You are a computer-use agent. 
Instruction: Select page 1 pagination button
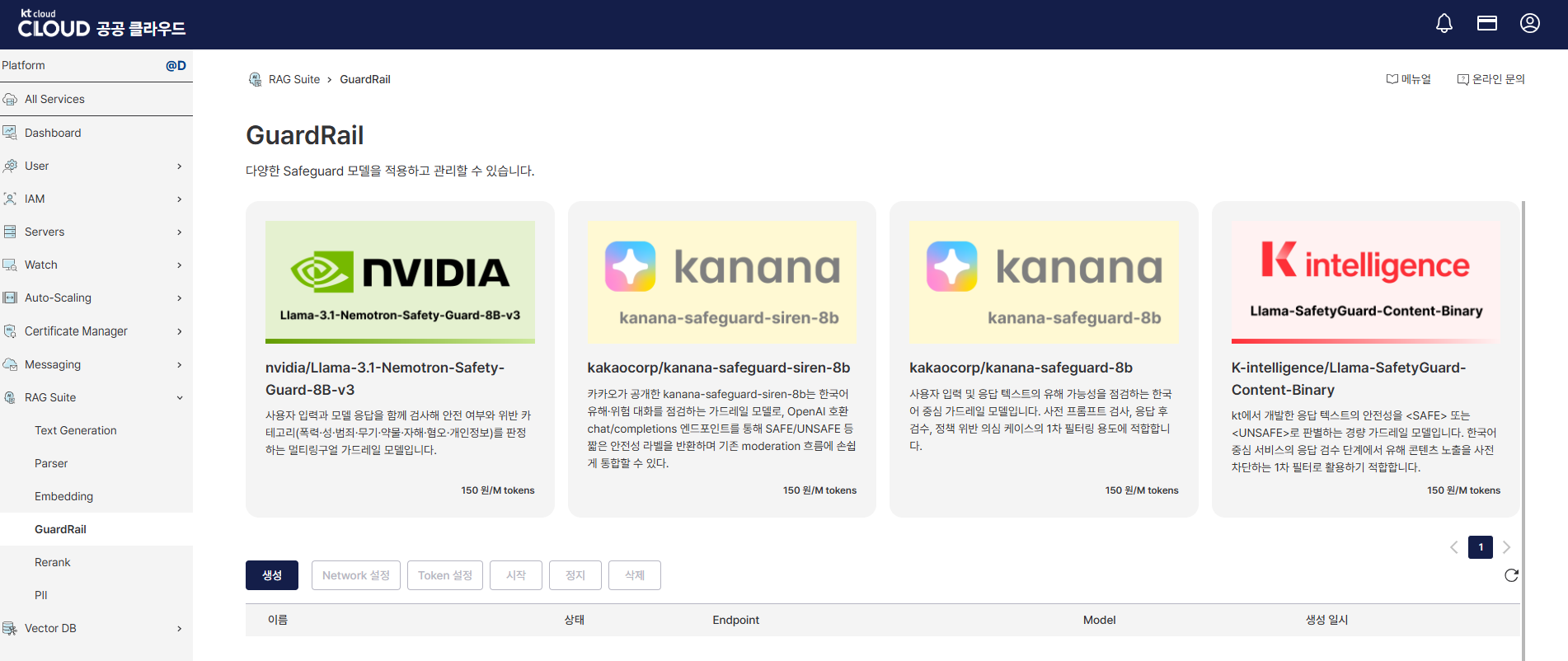[x=1481, y=547]
